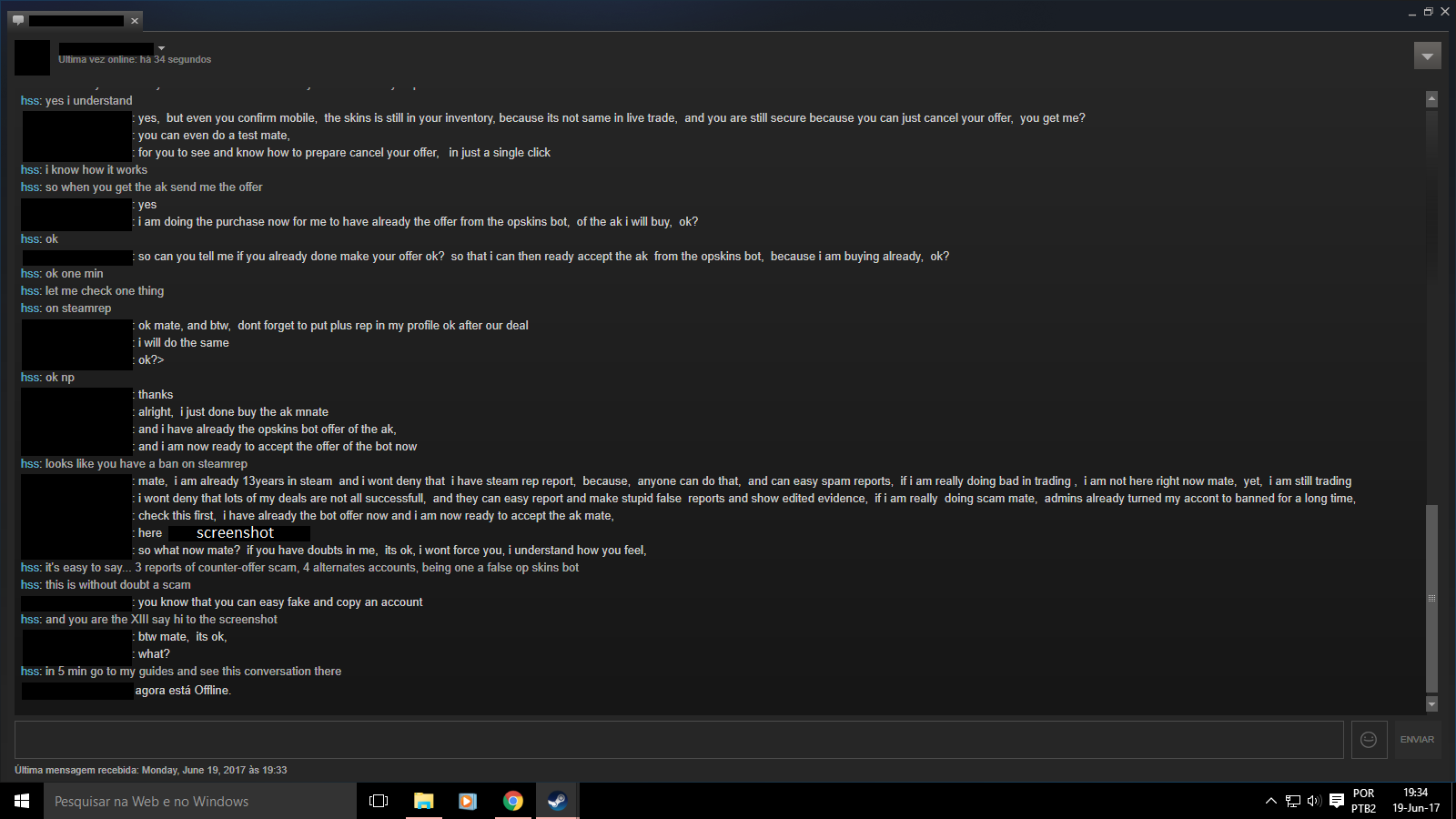
Task: Open Google Chrome from the taskbar
Action: click(x=513, y=801)
